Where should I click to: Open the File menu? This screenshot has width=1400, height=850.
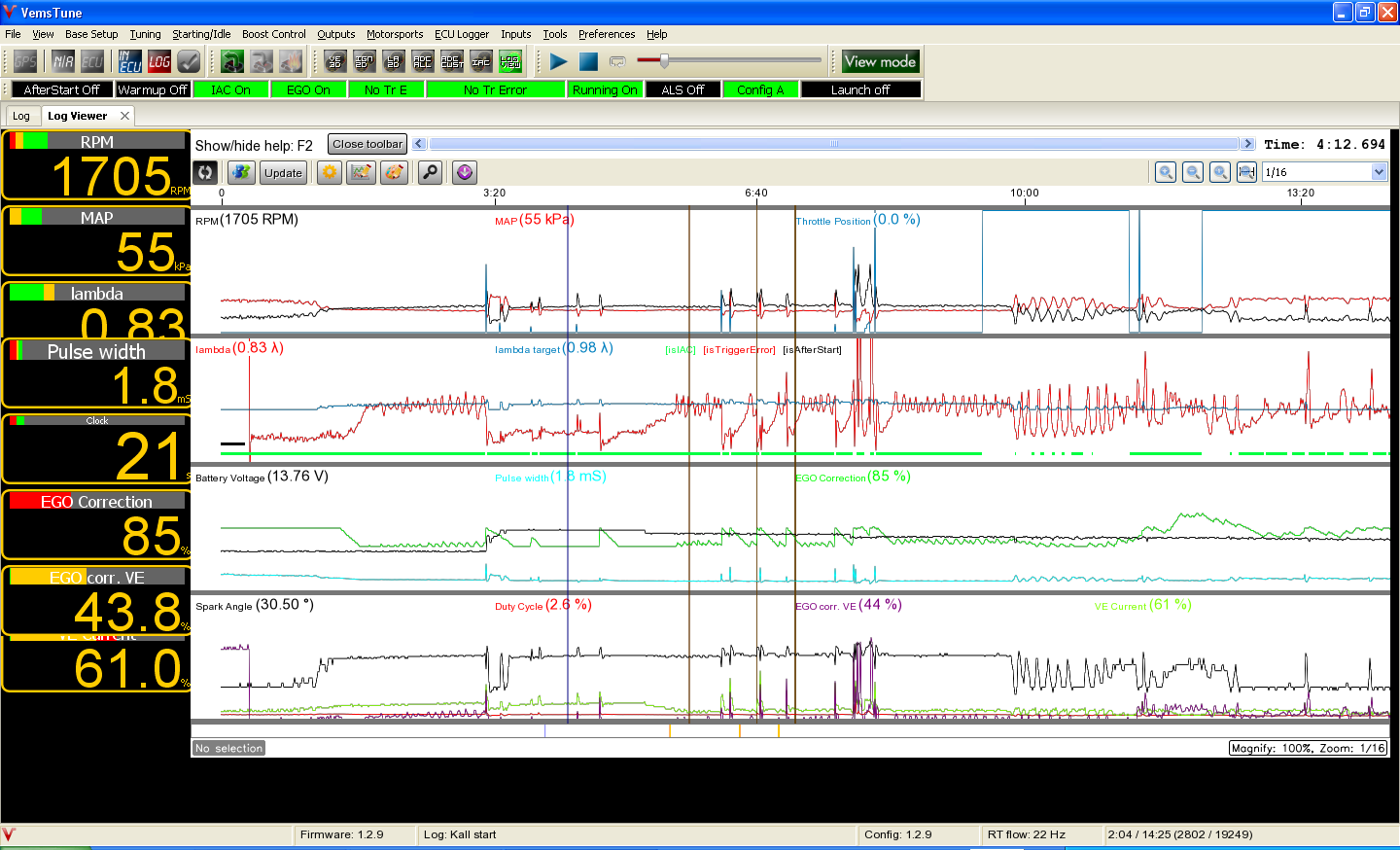(13, 34)
